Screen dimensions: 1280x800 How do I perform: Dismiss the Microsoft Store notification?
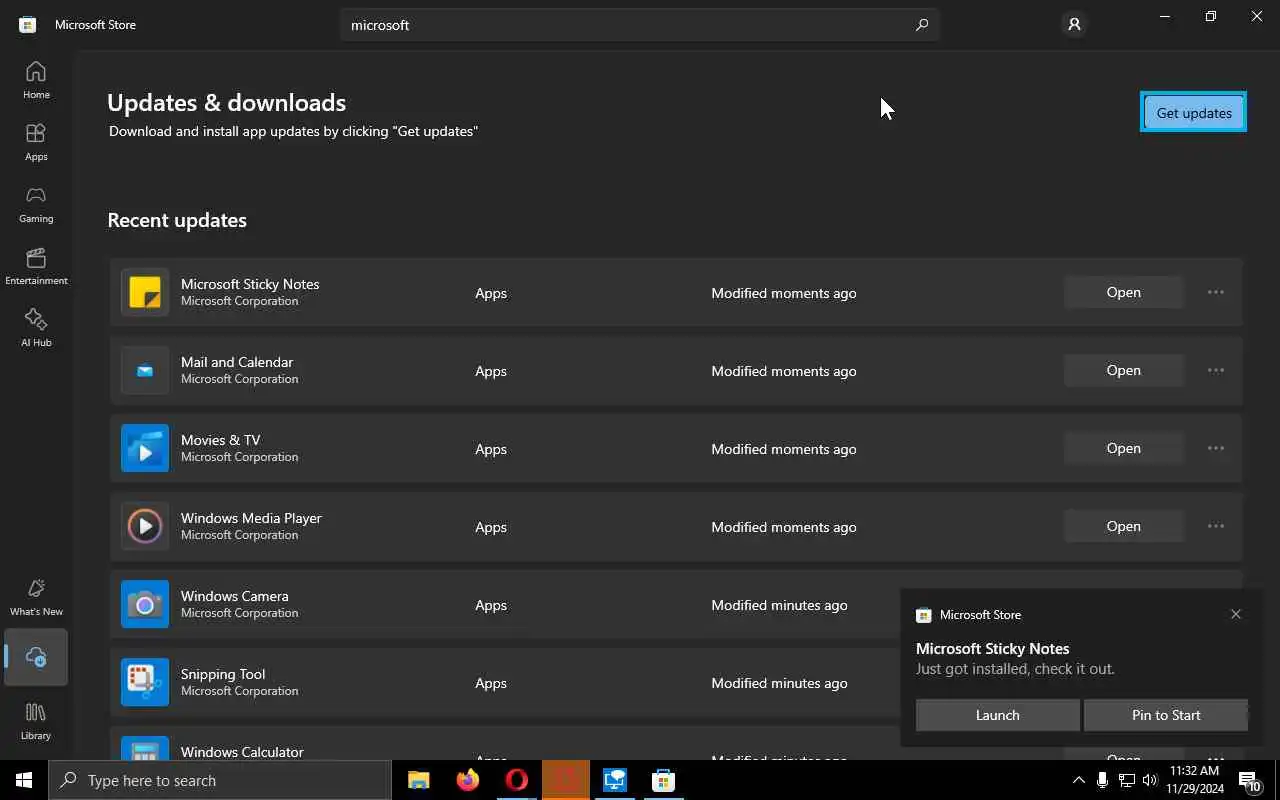click(x=1236, y=614)
